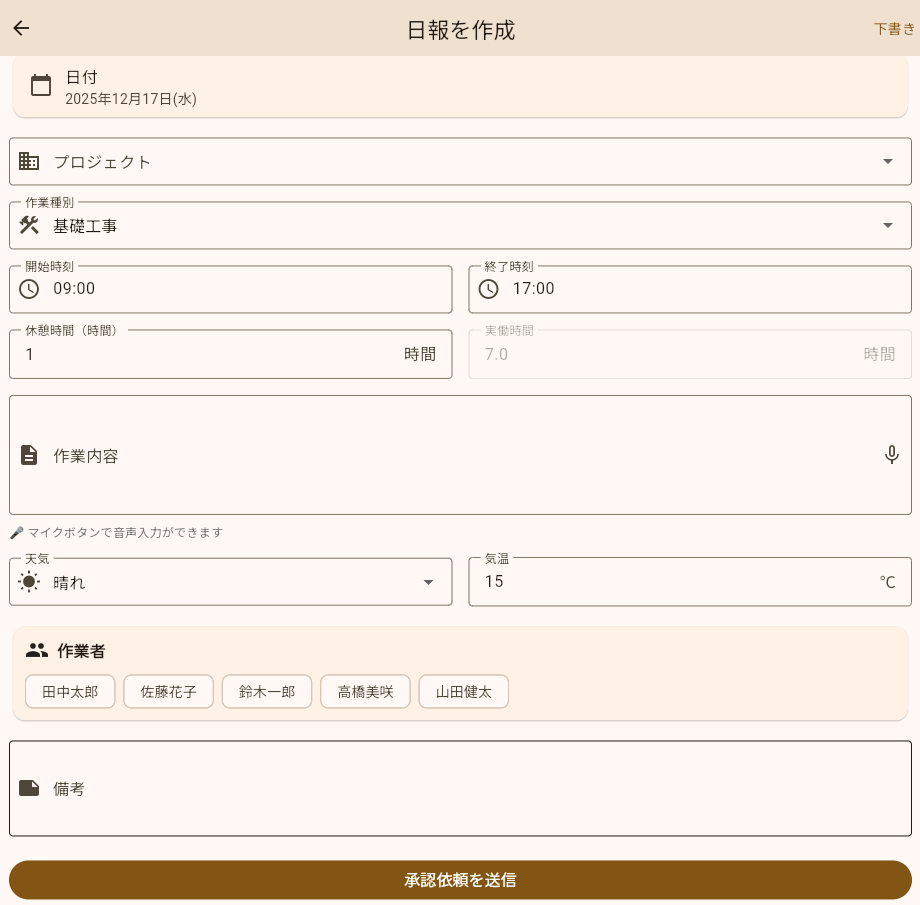Click the clock icon in 開始時刻
Image resolution: width=920 pixels, height=905 pixels.
29,289
